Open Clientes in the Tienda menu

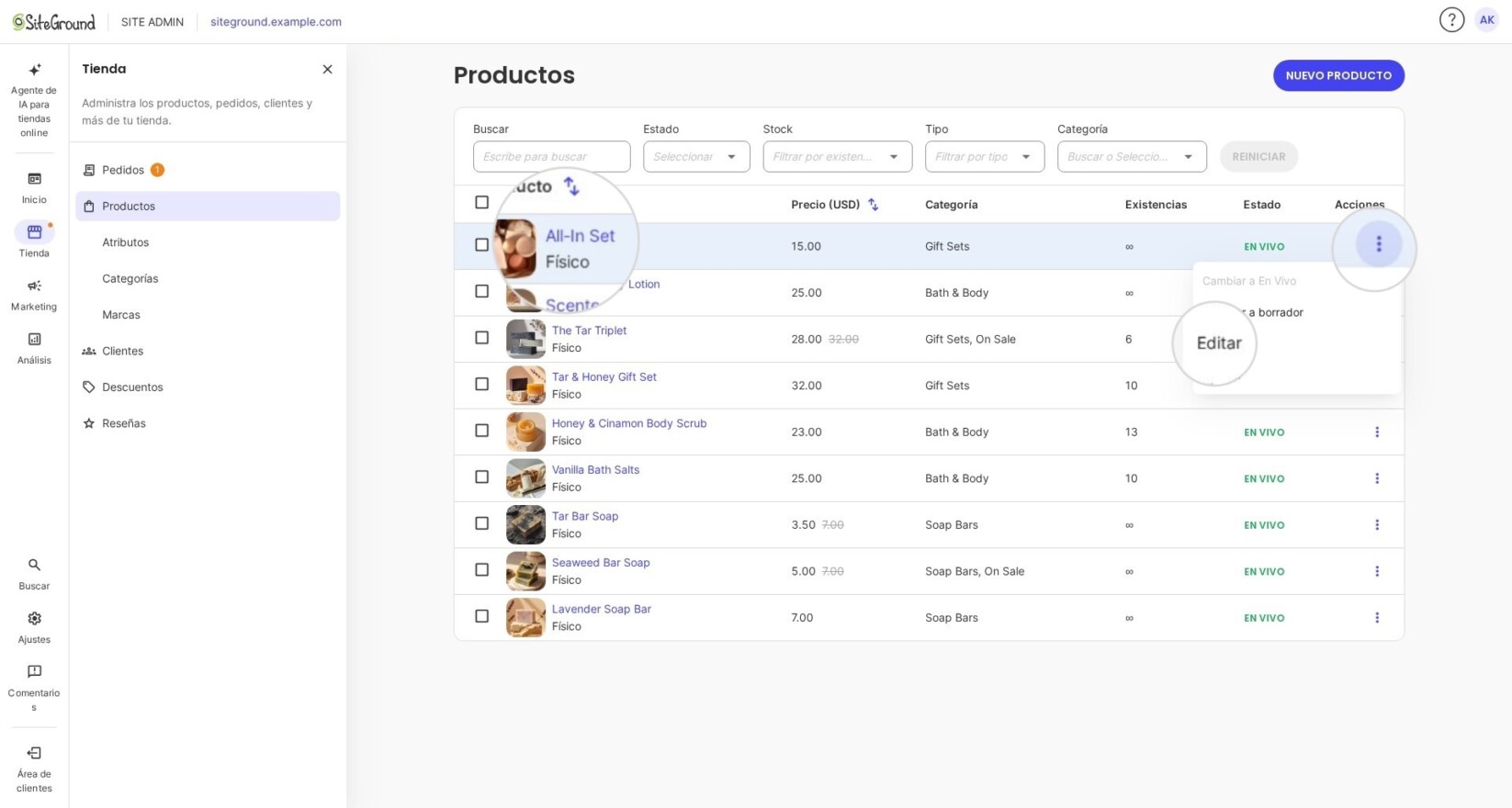(208, 351)
